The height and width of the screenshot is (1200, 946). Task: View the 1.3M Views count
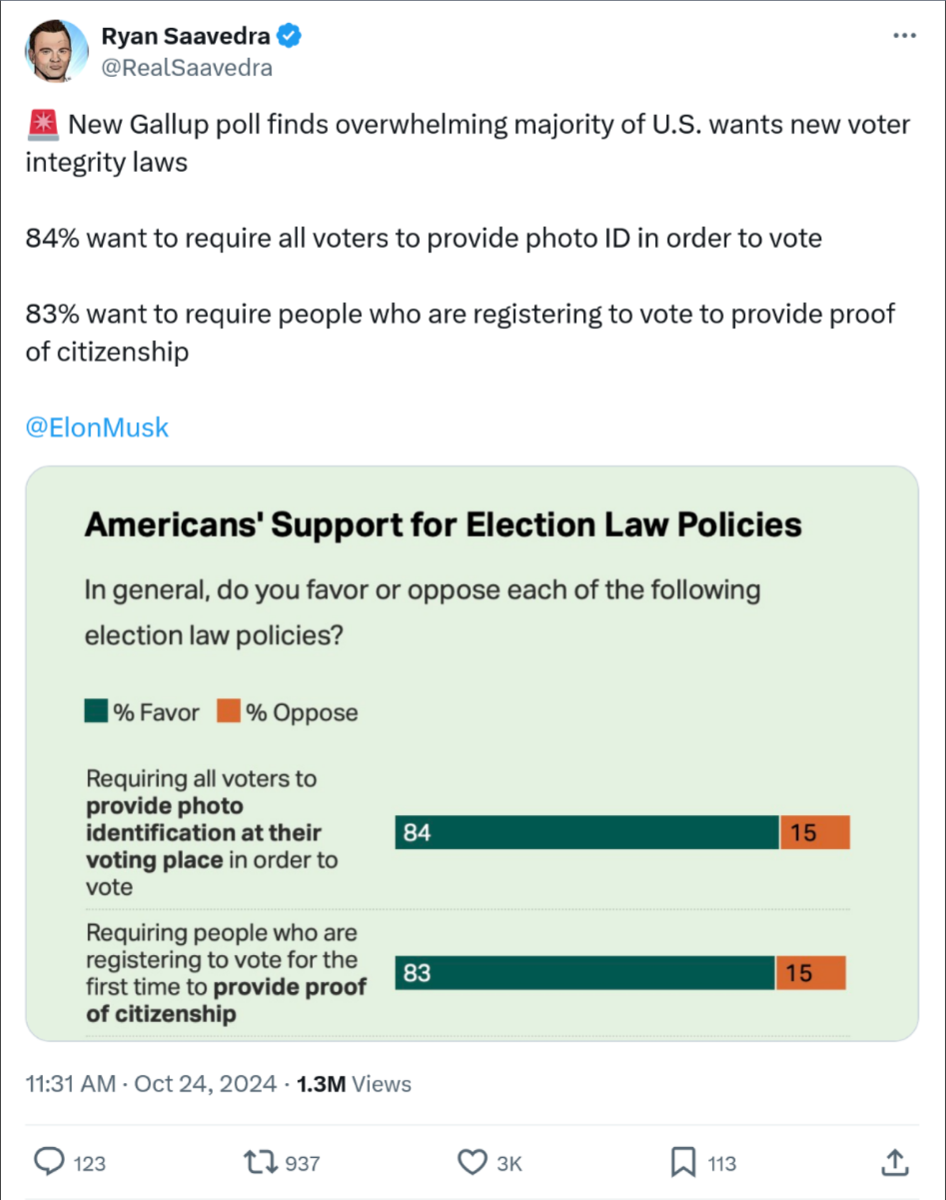(354, 1083)
